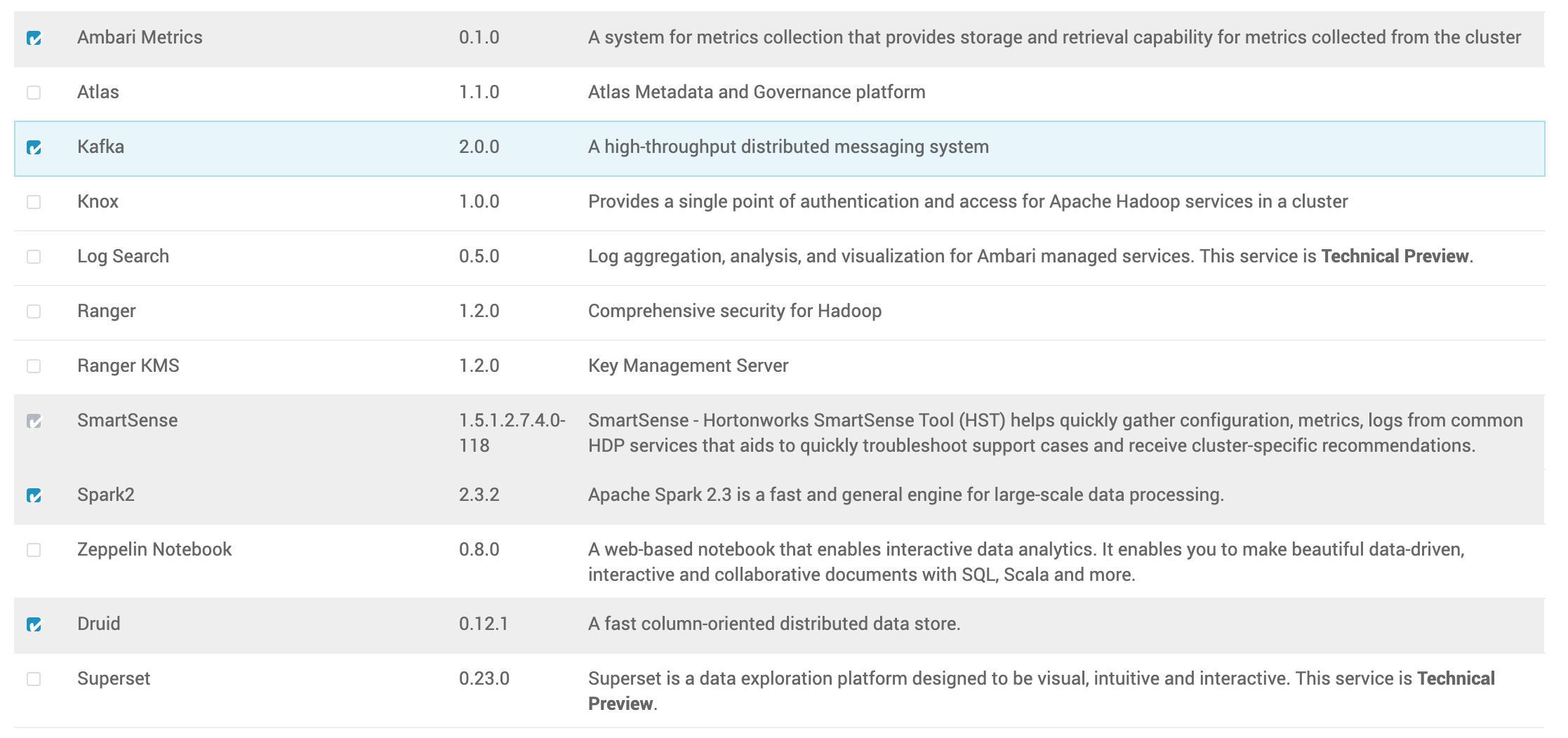Click the Kafka service name

coord(100,147)
